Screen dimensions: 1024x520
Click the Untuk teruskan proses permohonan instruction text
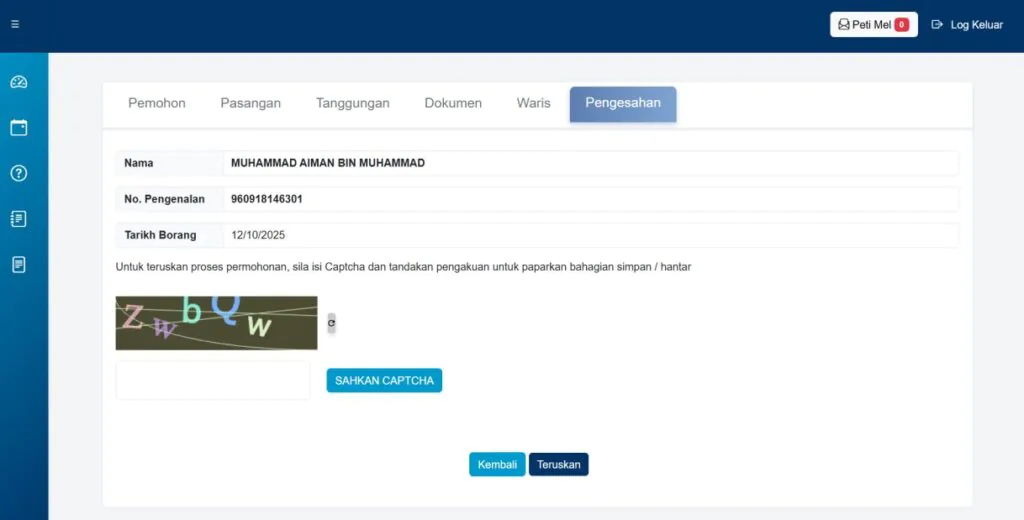(403, 267)
